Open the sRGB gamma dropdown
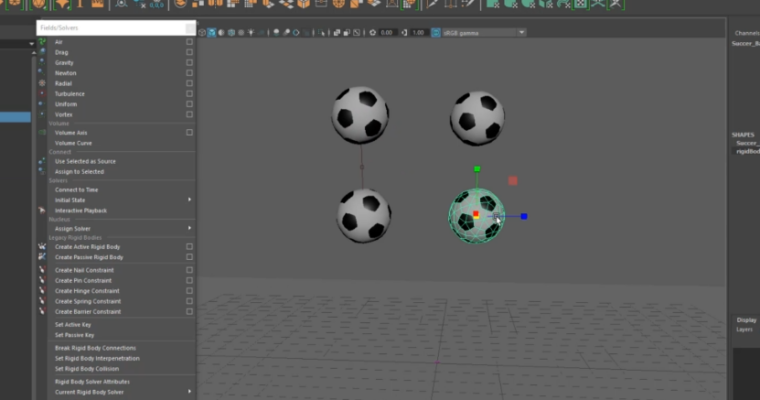Screen dimensions: 760x400 point(522,32)
